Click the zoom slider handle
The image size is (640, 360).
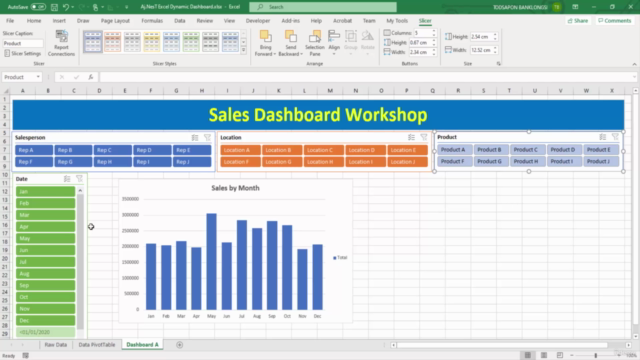596,356
